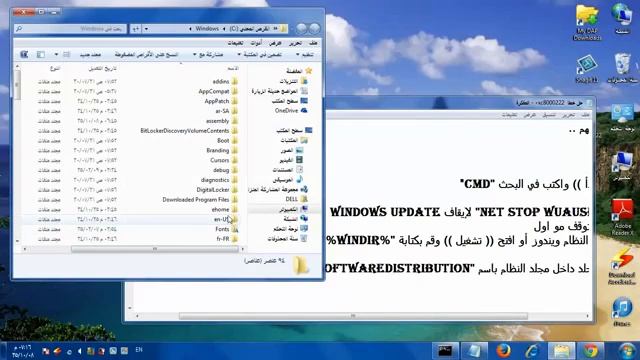
Task: Toggle the Explorer preview pane
Action: point(40,54)
